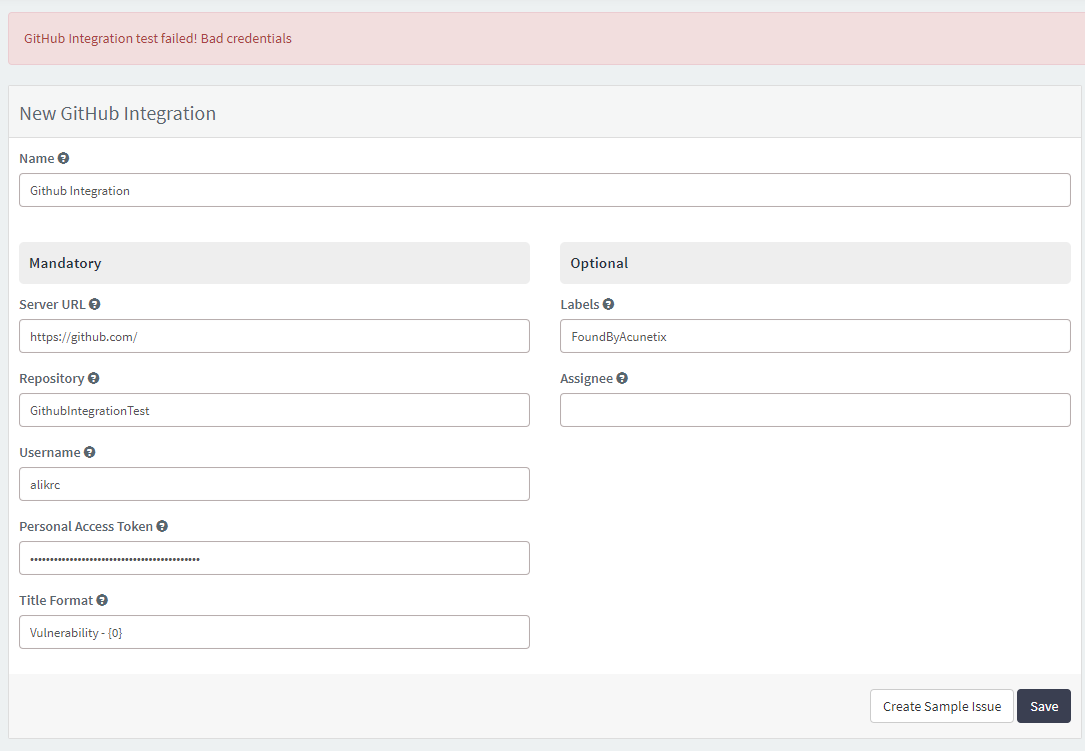Image resolution: width=1085 pixels, height=751 pixels.
Task: Click the Bad credentials error message
Action: coord(158,39)
